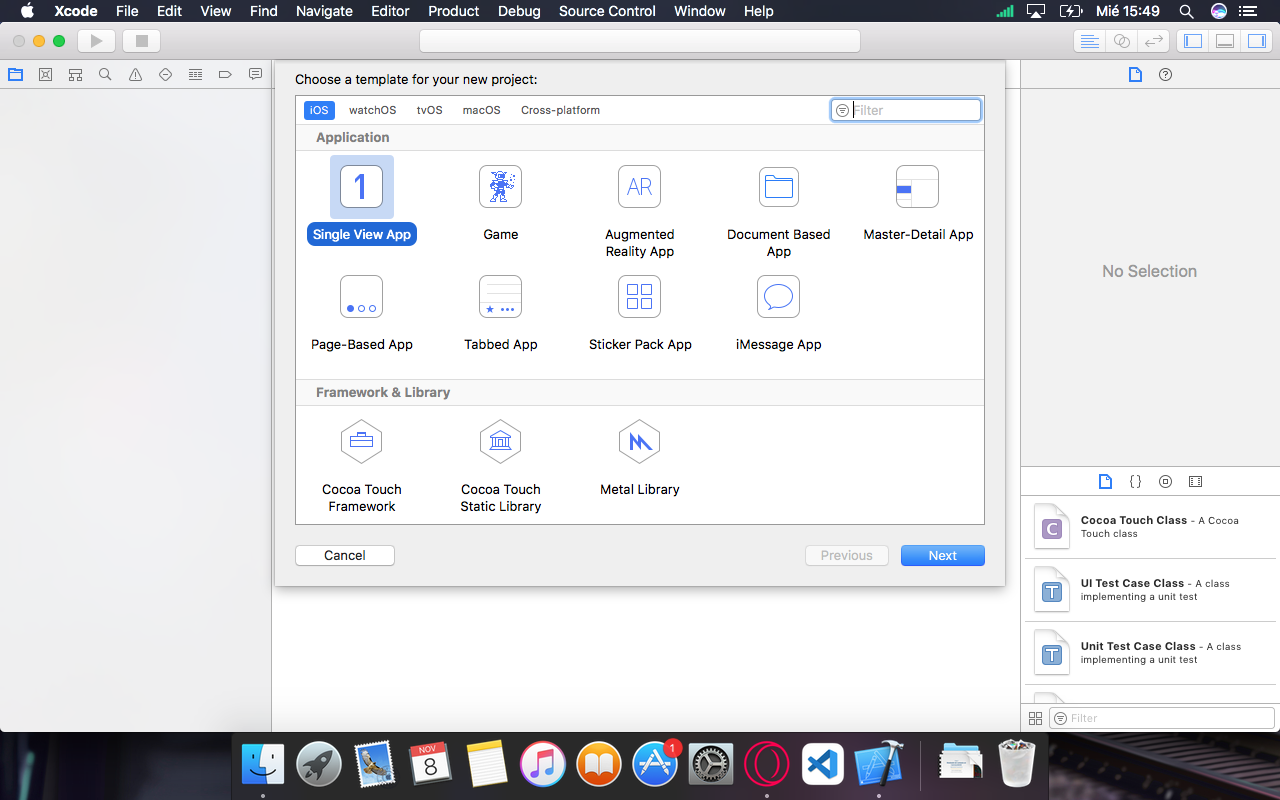
Task: Open the Project navigator folder icon
Action: tap(15, 74)
